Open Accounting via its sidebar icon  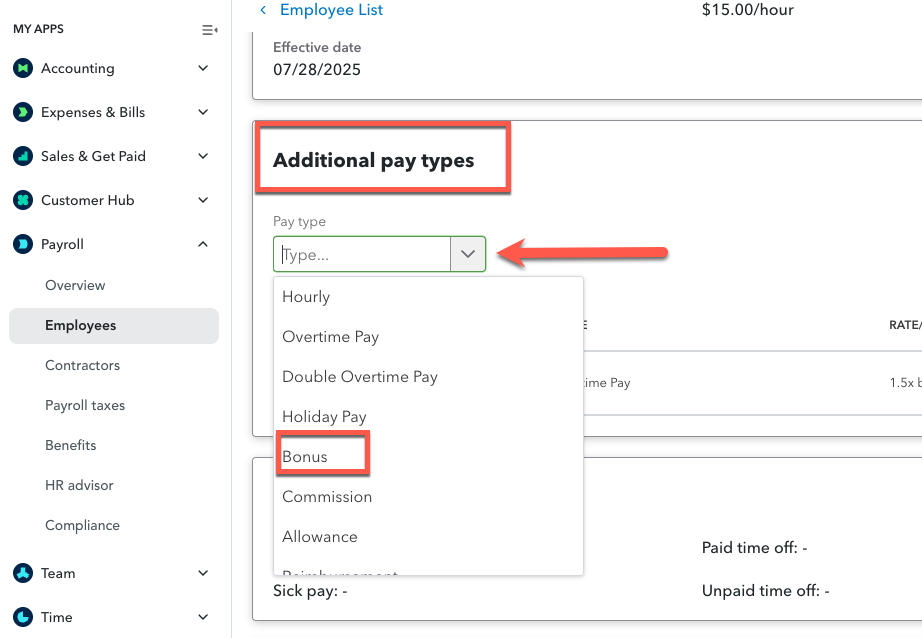[x=23, y=68]
